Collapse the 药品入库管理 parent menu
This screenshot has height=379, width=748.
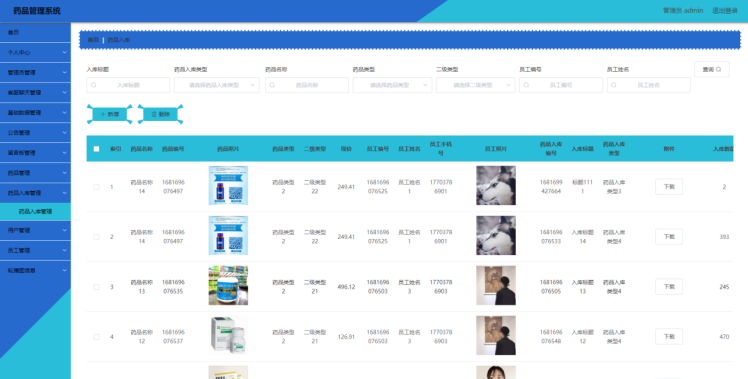pyautogui.click(x=35, y=193)
